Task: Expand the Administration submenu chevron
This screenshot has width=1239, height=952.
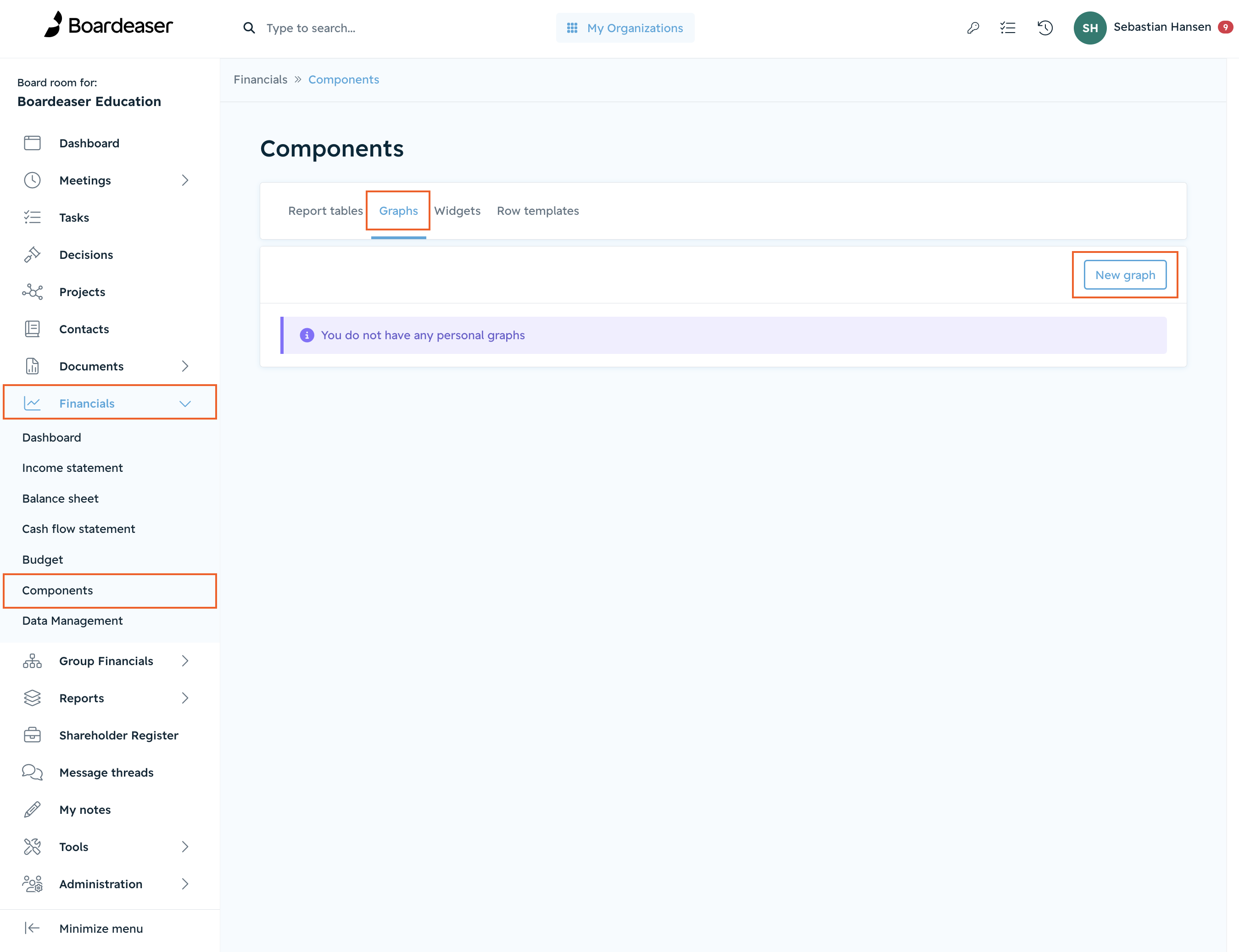Action: point(184,884)
